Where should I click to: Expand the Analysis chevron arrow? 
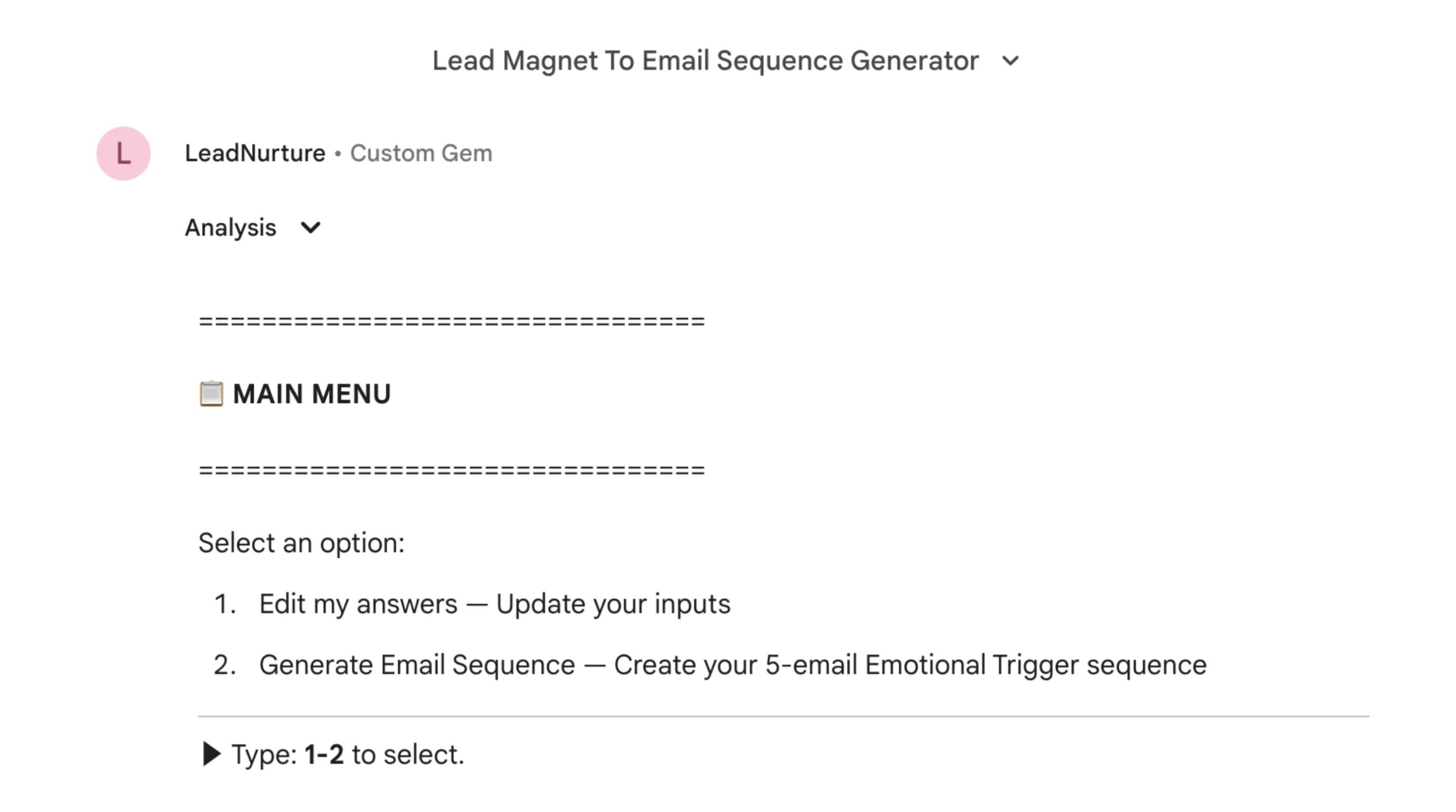tap(311, 228)
